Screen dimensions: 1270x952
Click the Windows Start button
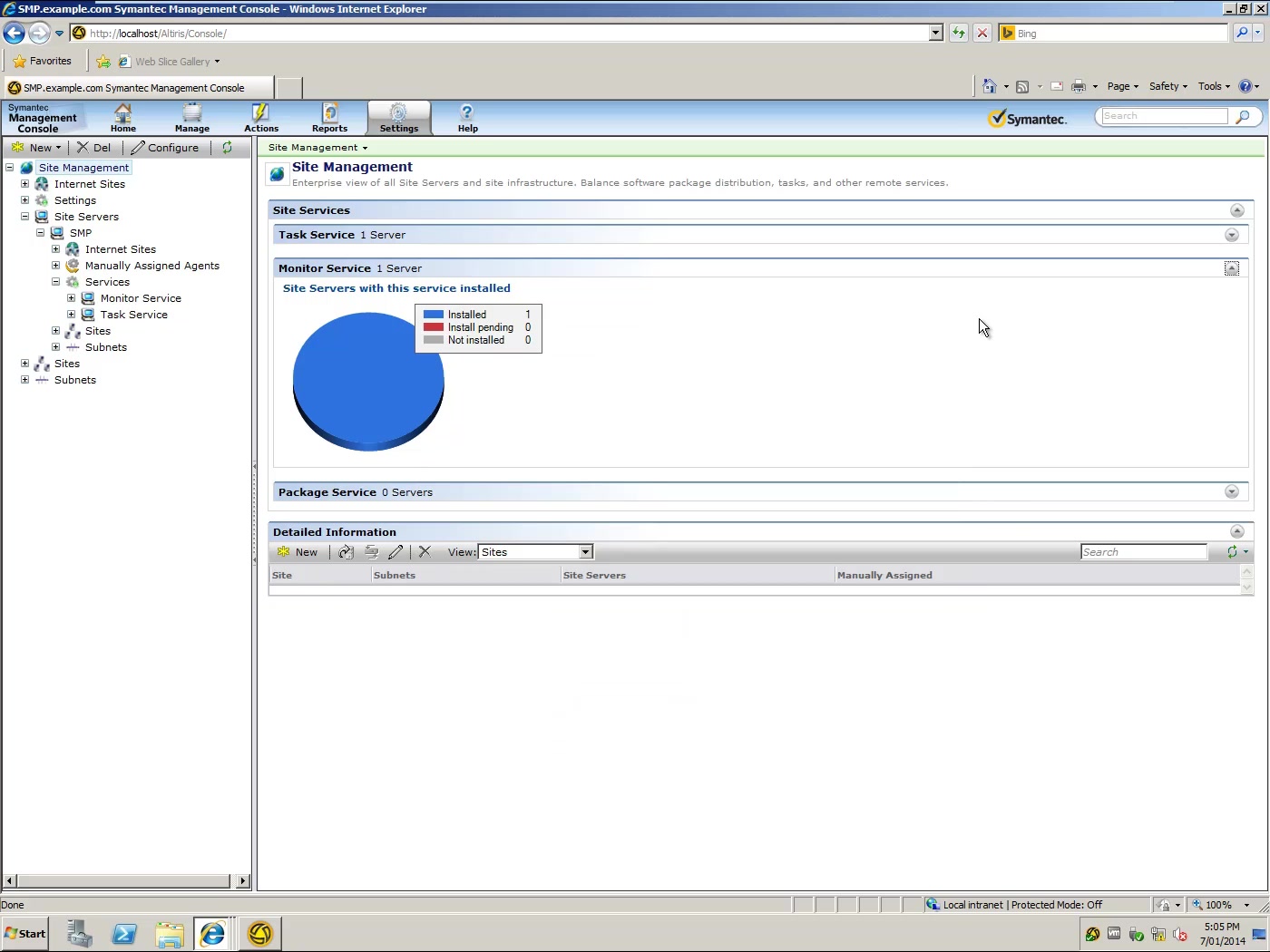point(24,933)
